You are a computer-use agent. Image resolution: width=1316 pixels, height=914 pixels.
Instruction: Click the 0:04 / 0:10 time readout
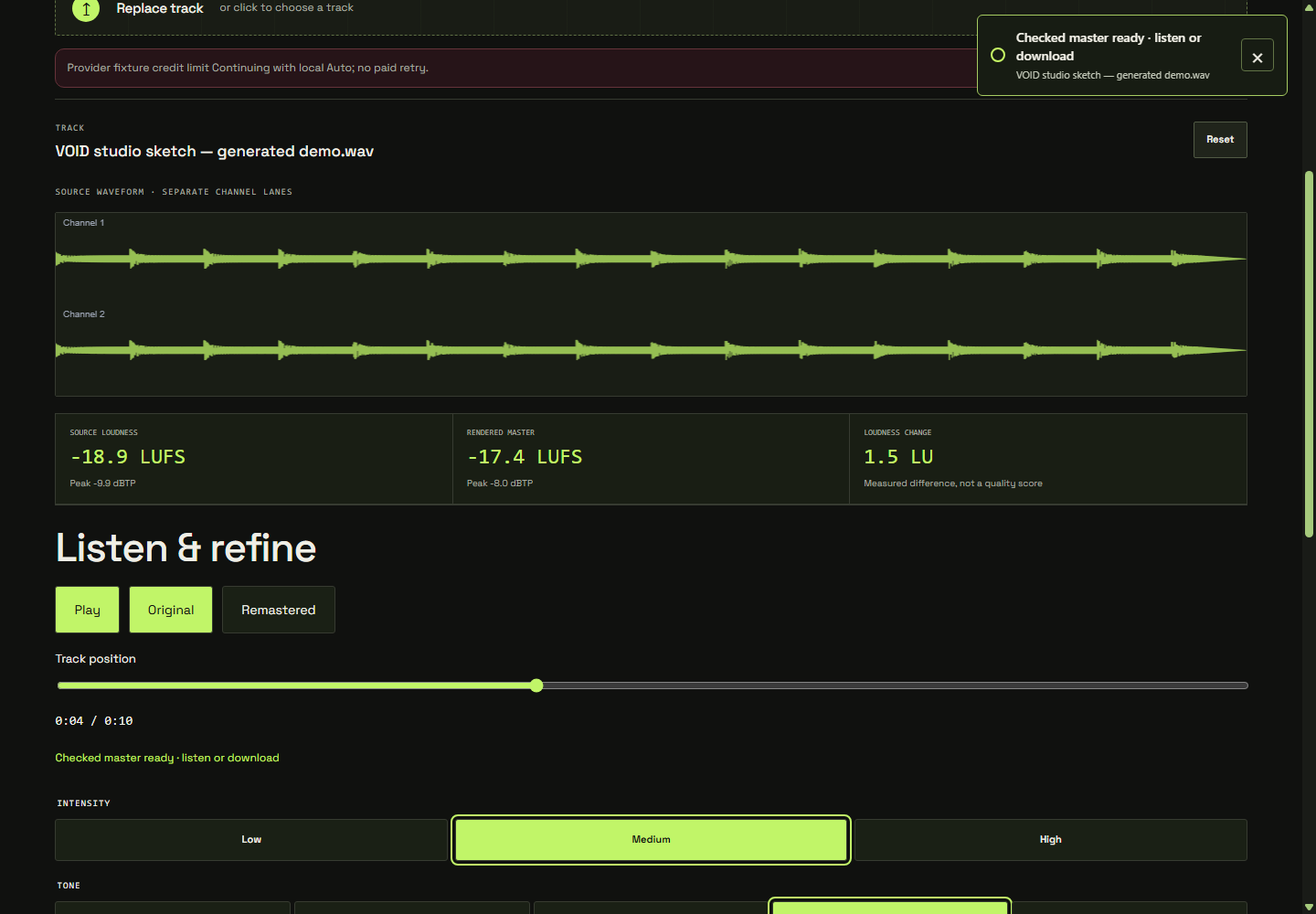click(x=94, y=721)
